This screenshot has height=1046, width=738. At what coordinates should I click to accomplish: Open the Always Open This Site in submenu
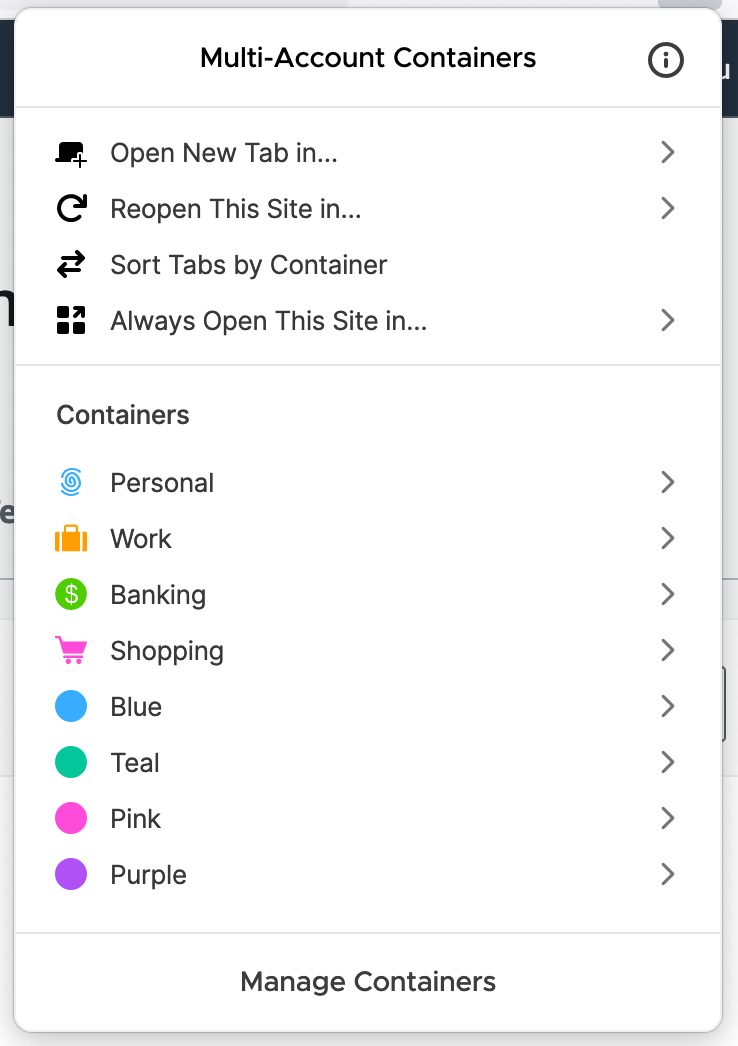click(x=667, y=320)
